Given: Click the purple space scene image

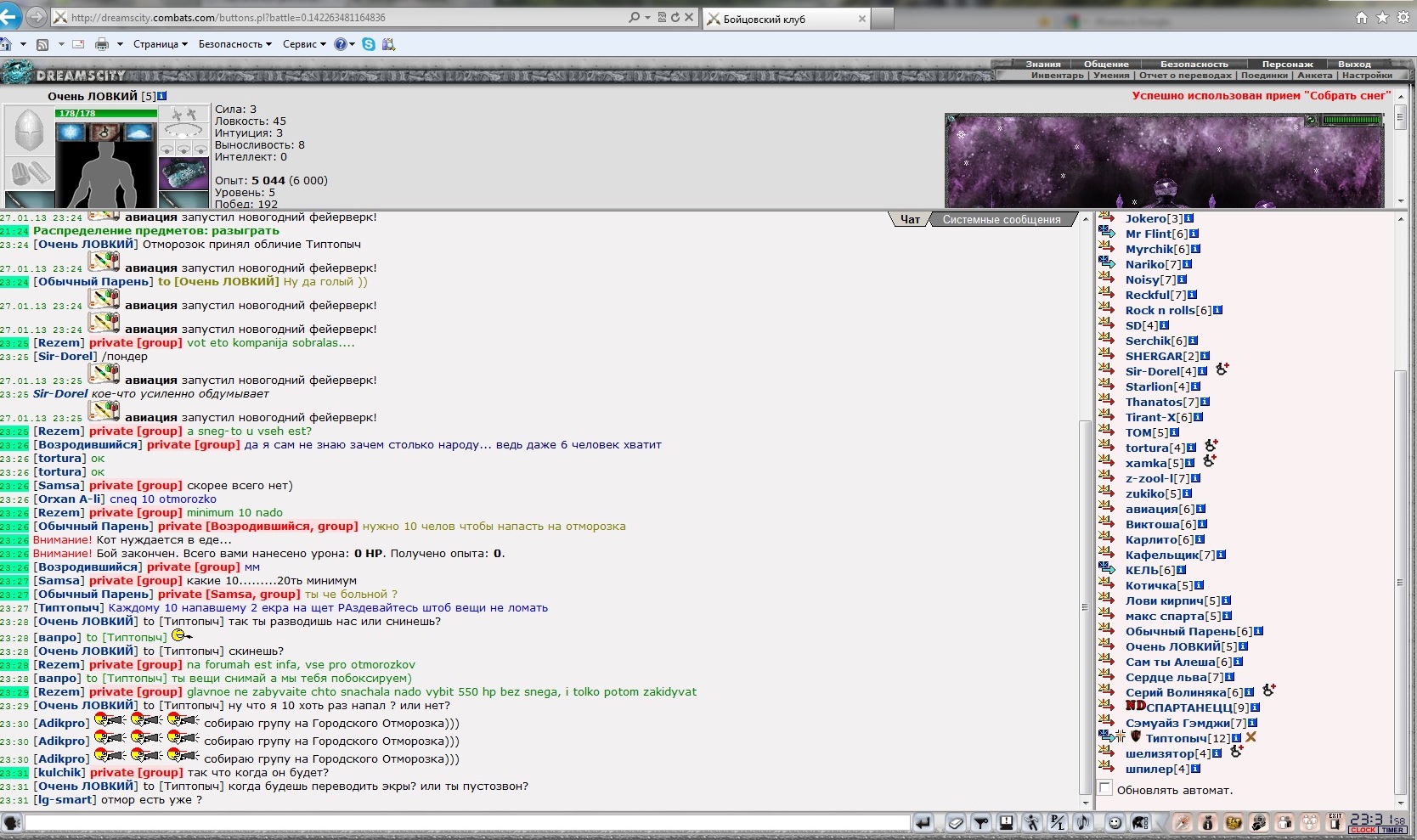Looking at the screenshot, I should pyautogui.click(x=1165, y=161).
